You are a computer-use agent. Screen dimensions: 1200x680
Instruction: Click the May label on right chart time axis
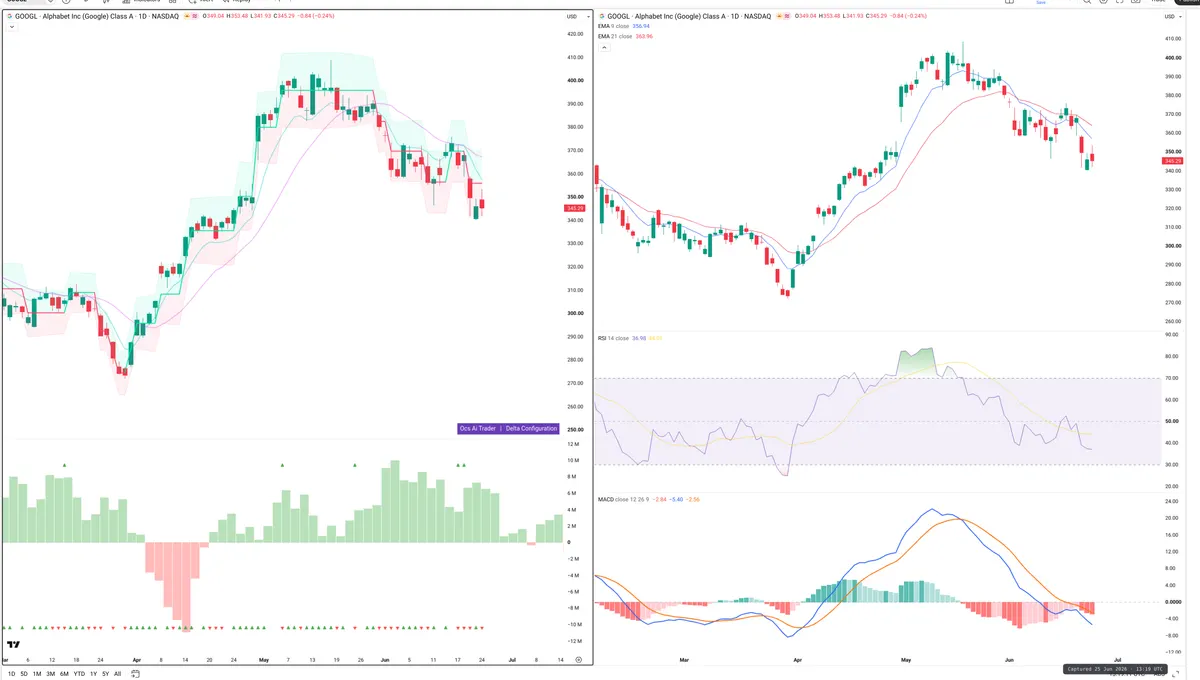pos(907,660)
